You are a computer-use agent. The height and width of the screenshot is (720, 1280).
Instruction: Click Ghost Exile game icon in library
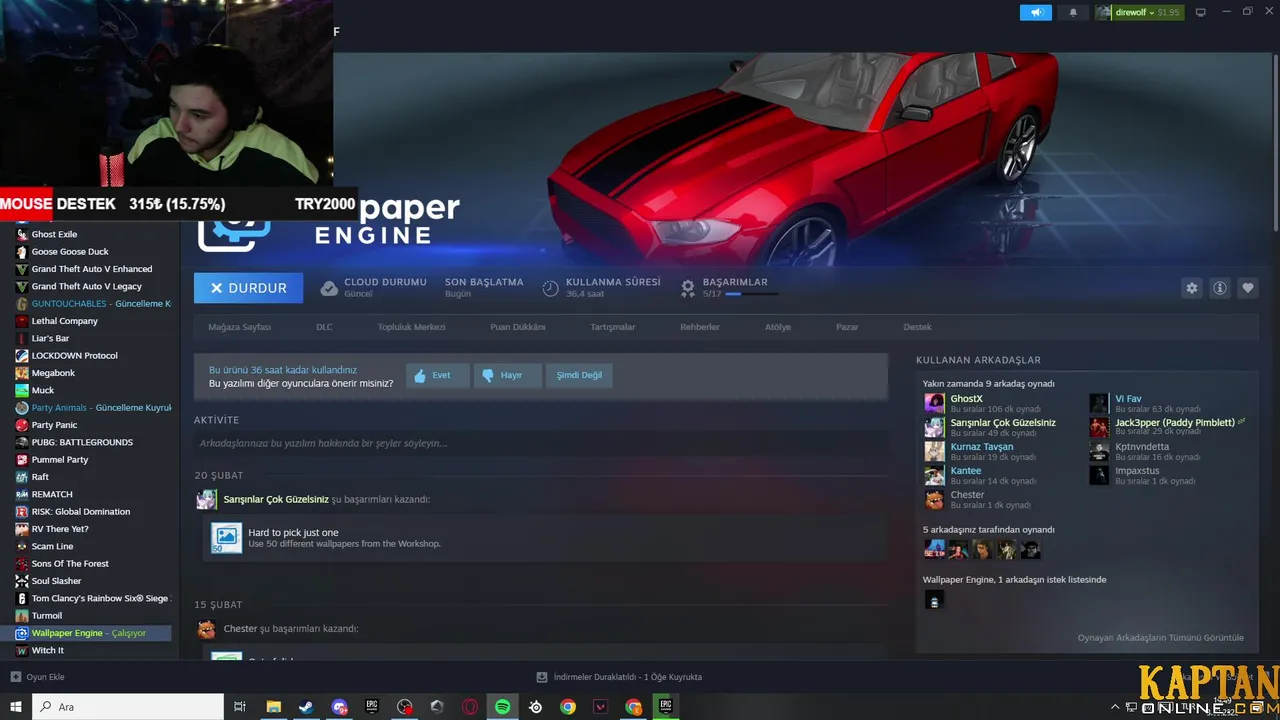tap(22, 234)
